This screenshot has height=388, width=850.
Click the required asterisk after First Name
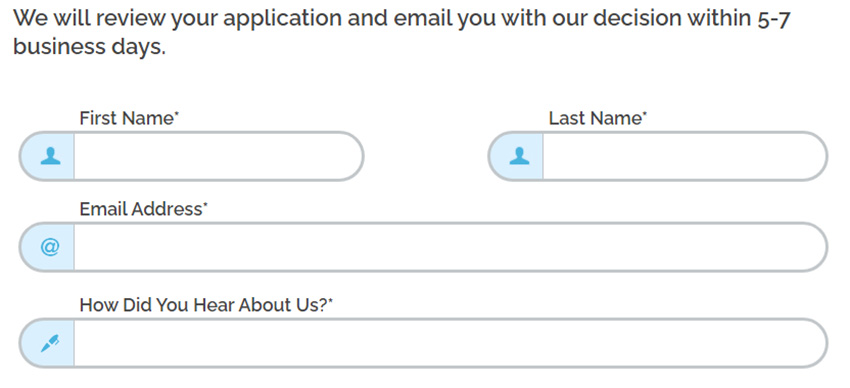coord(176,114)
